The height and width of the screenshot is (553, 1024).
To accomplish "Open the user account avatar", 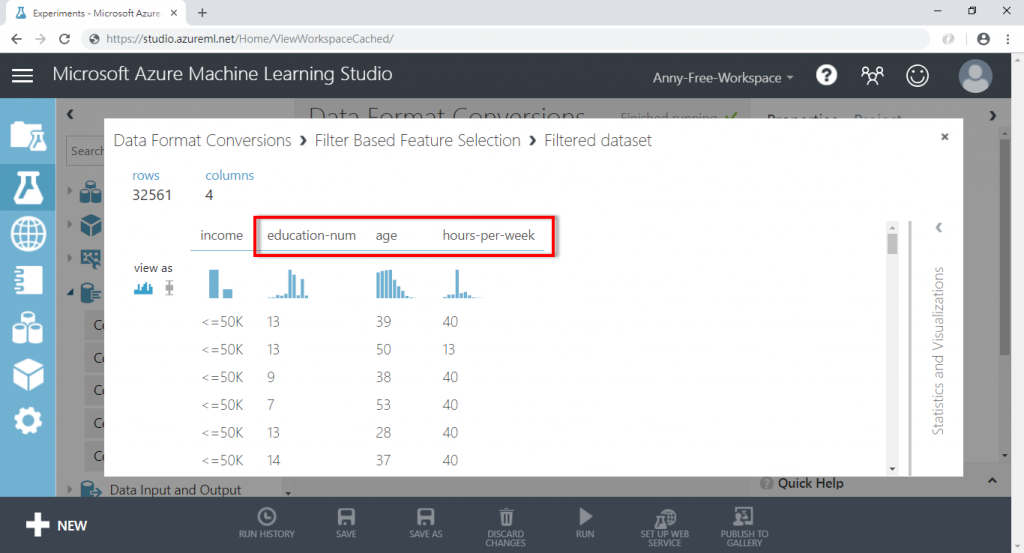I will coord(975,76).
